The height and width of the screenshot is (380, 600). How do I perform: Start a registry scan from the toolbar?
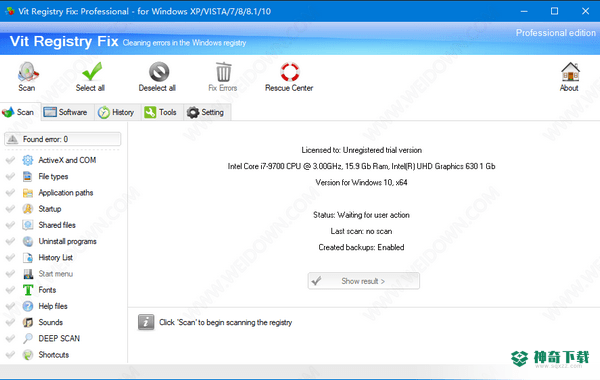tap(27, 77)
